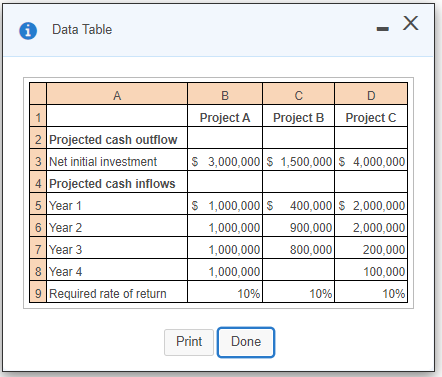This screenshot has width=442, height=377.
Task: Click the Project A heading cell
Action: click(x=225, y=116)
